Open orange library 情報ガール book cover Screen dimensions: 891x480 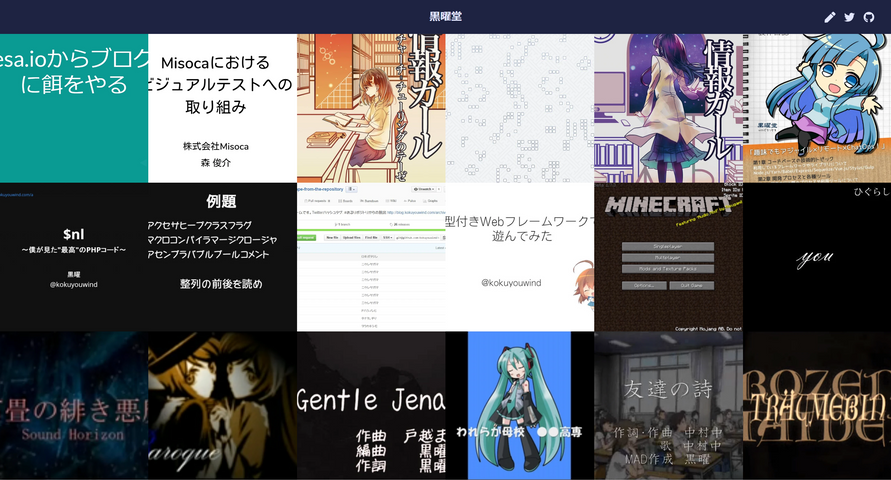point(371,108)
